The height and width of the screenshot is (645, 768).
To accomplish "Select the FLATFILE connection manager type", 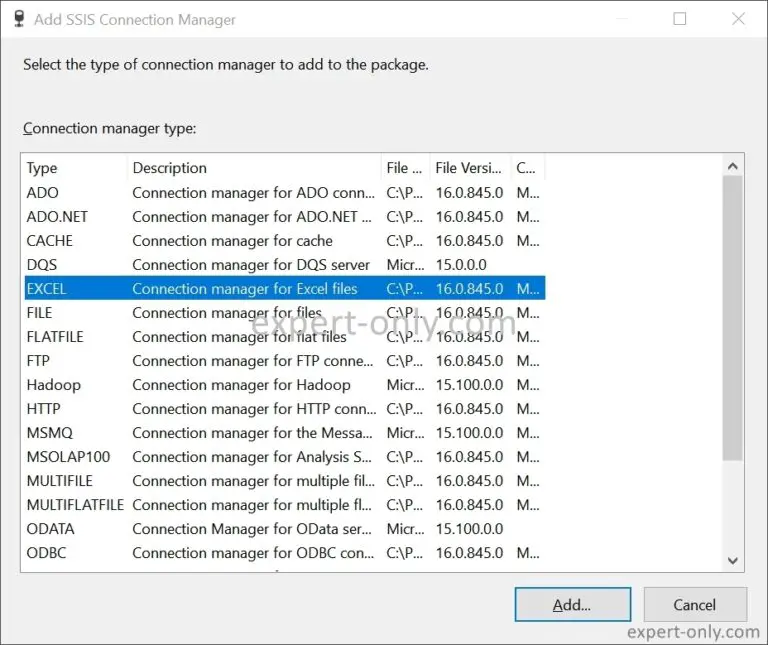I will click(x=285, y=336).
